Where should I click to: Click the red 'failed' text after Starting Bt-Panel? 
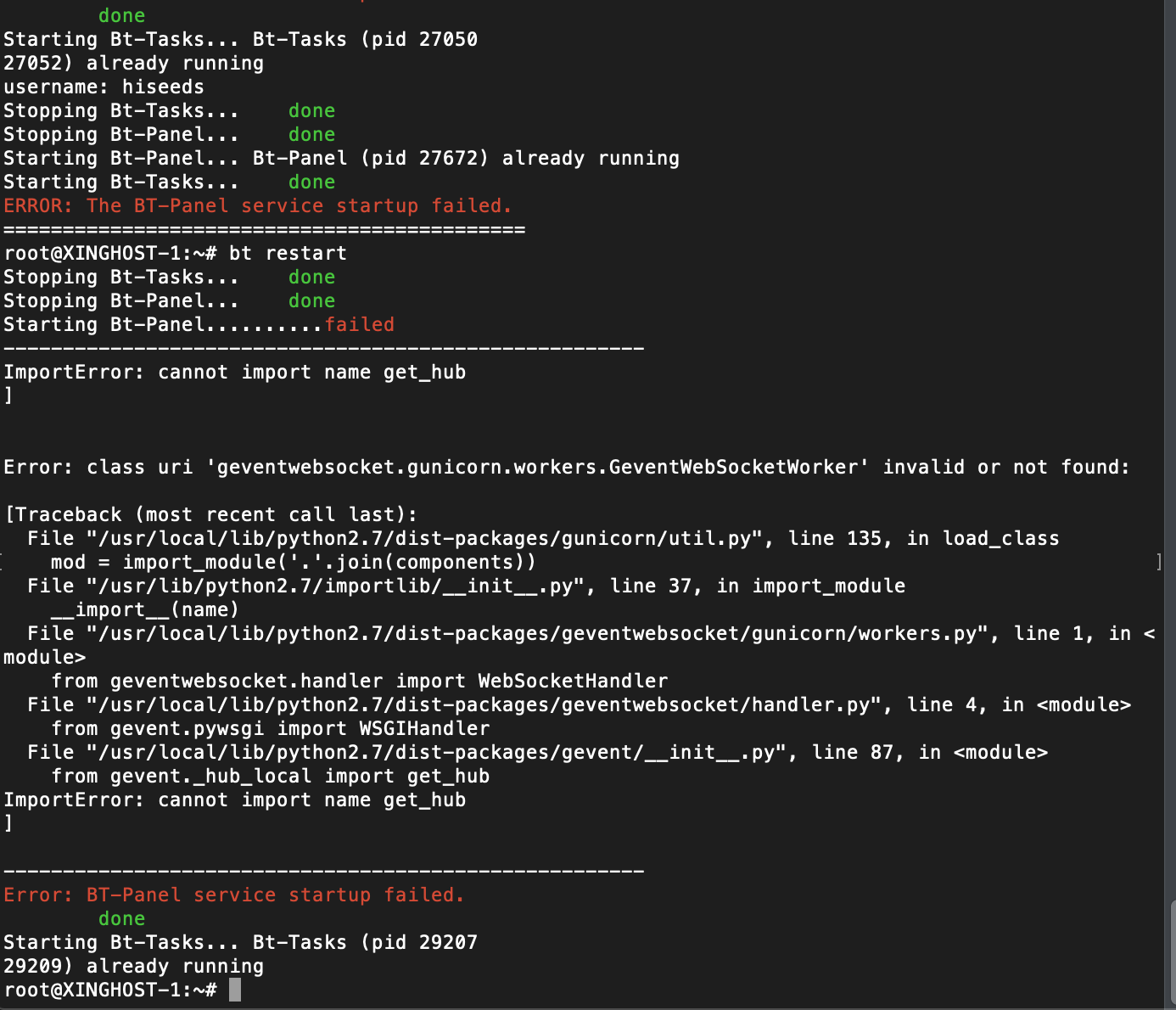point(360,324)
